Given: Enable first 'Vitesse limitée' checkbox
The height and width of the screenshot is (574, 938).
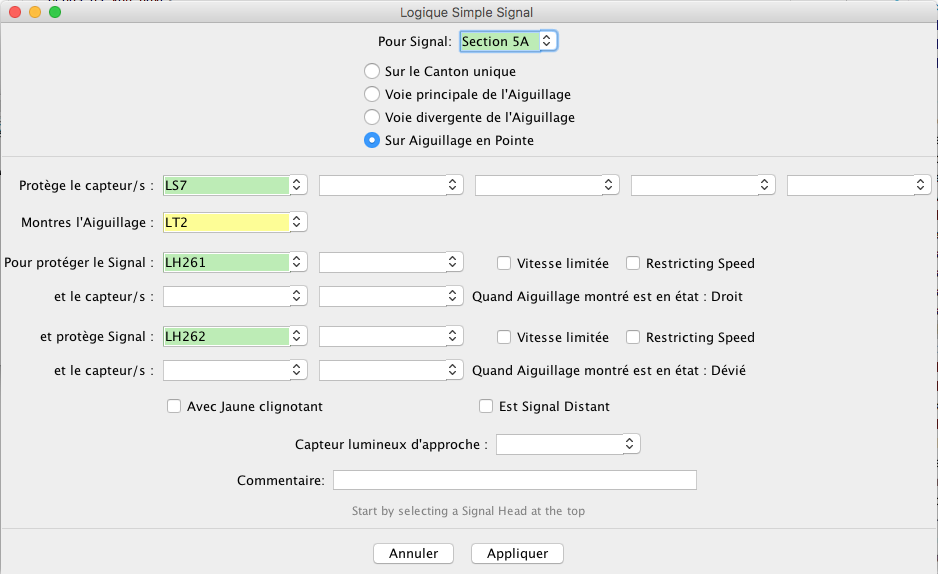Looking at the screenshot, I should [x=505, y=264].
